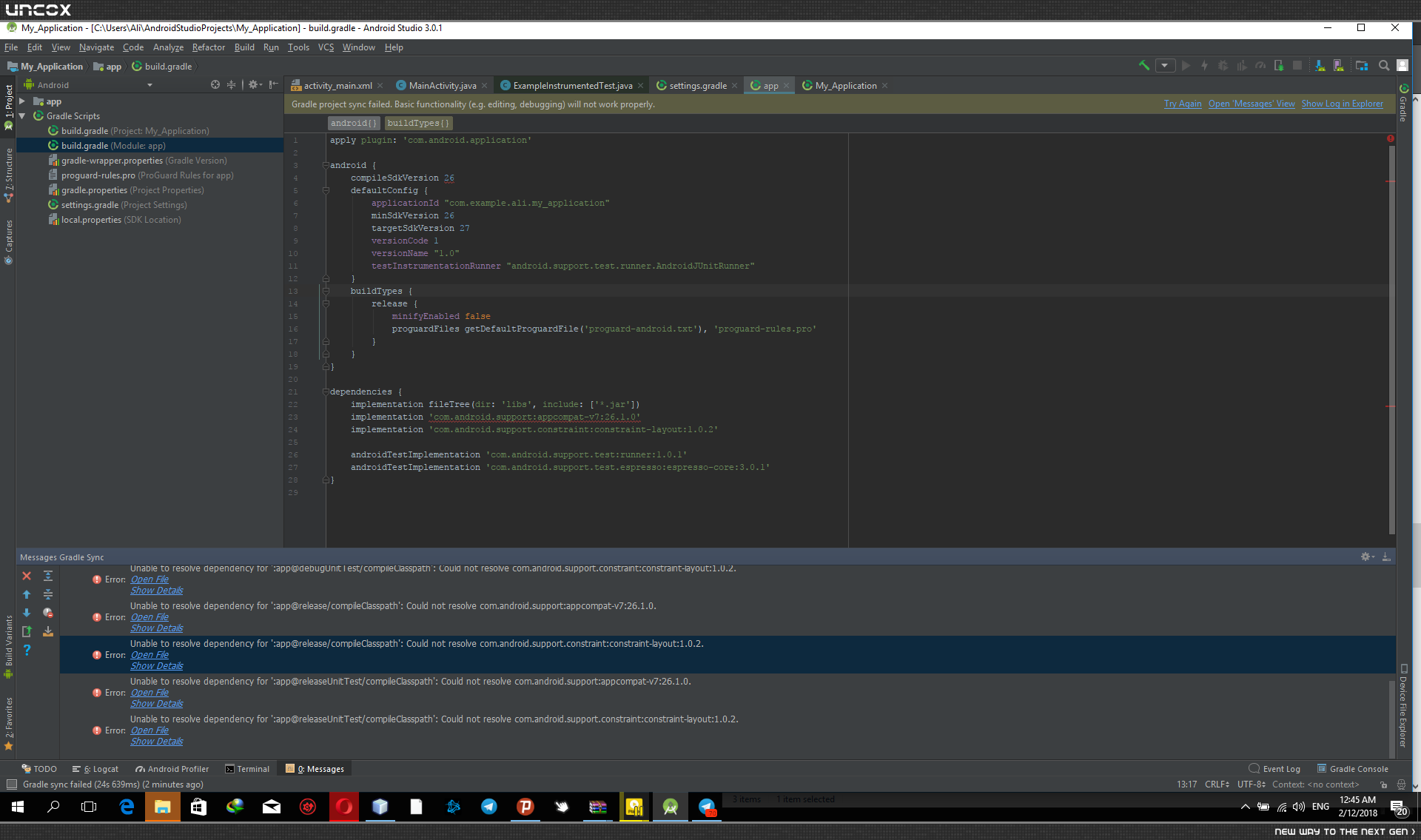The height and width of the screenshot is (840, 1421).
Task: Click the Windows Start button
Action: [18, 807]
